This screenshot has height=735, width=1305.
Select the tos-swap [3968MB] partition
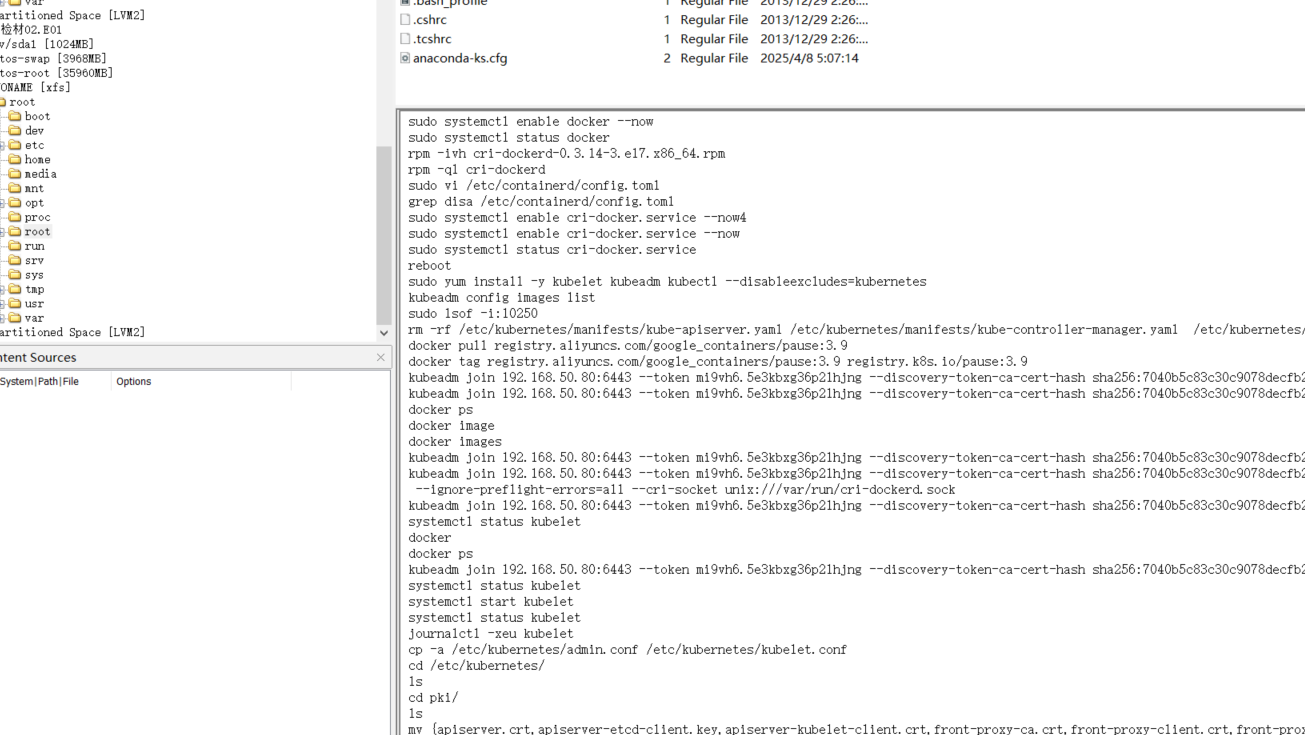tap(54, 58)
